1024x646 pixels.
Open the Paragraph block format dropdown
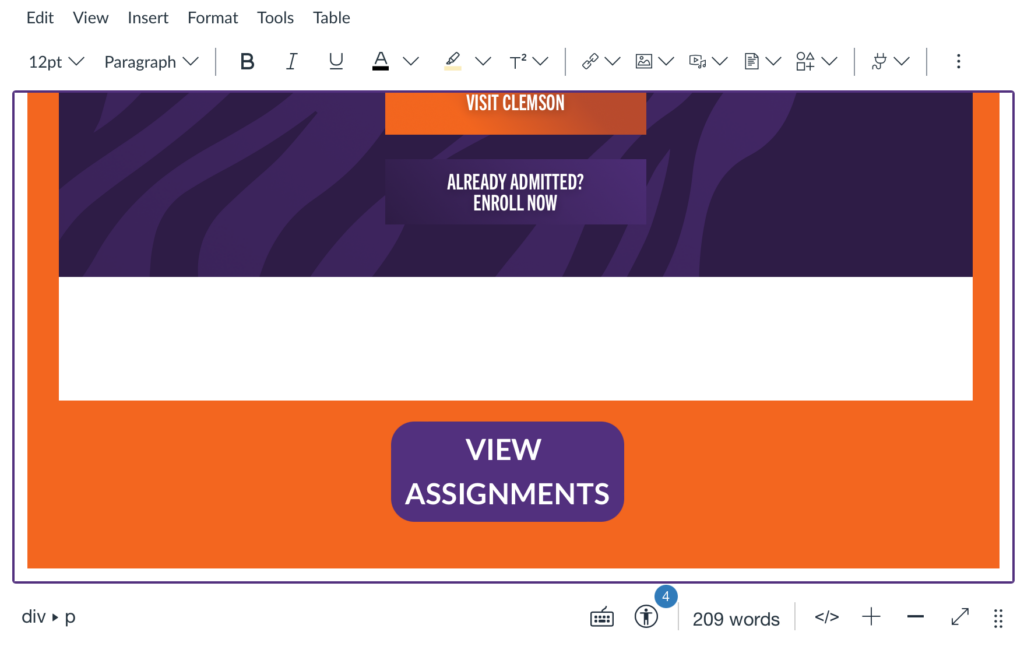(x=151, y=61)
